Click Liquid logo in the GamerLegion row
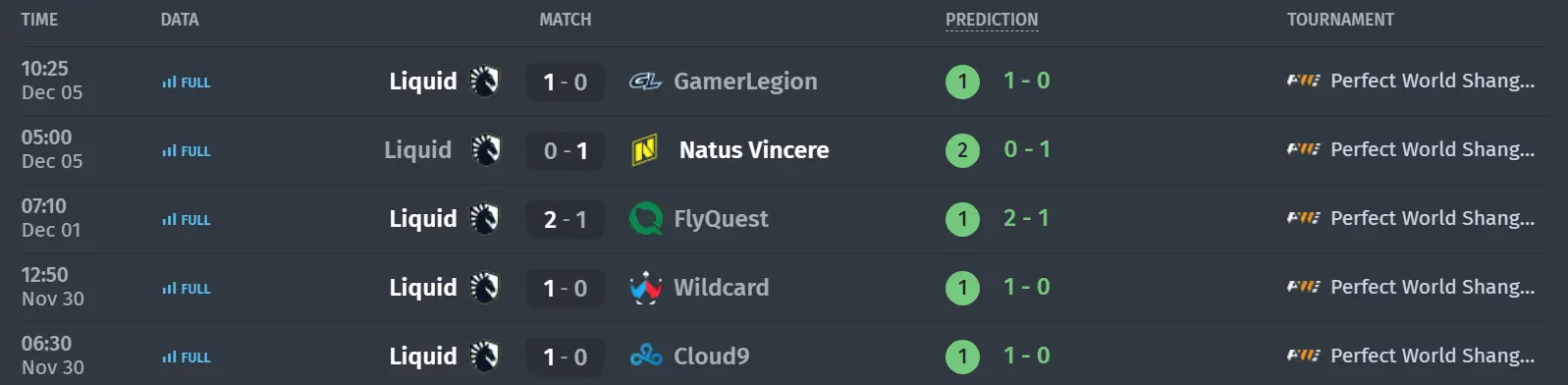Screen dimensions: 1568x385 (485, 82)
